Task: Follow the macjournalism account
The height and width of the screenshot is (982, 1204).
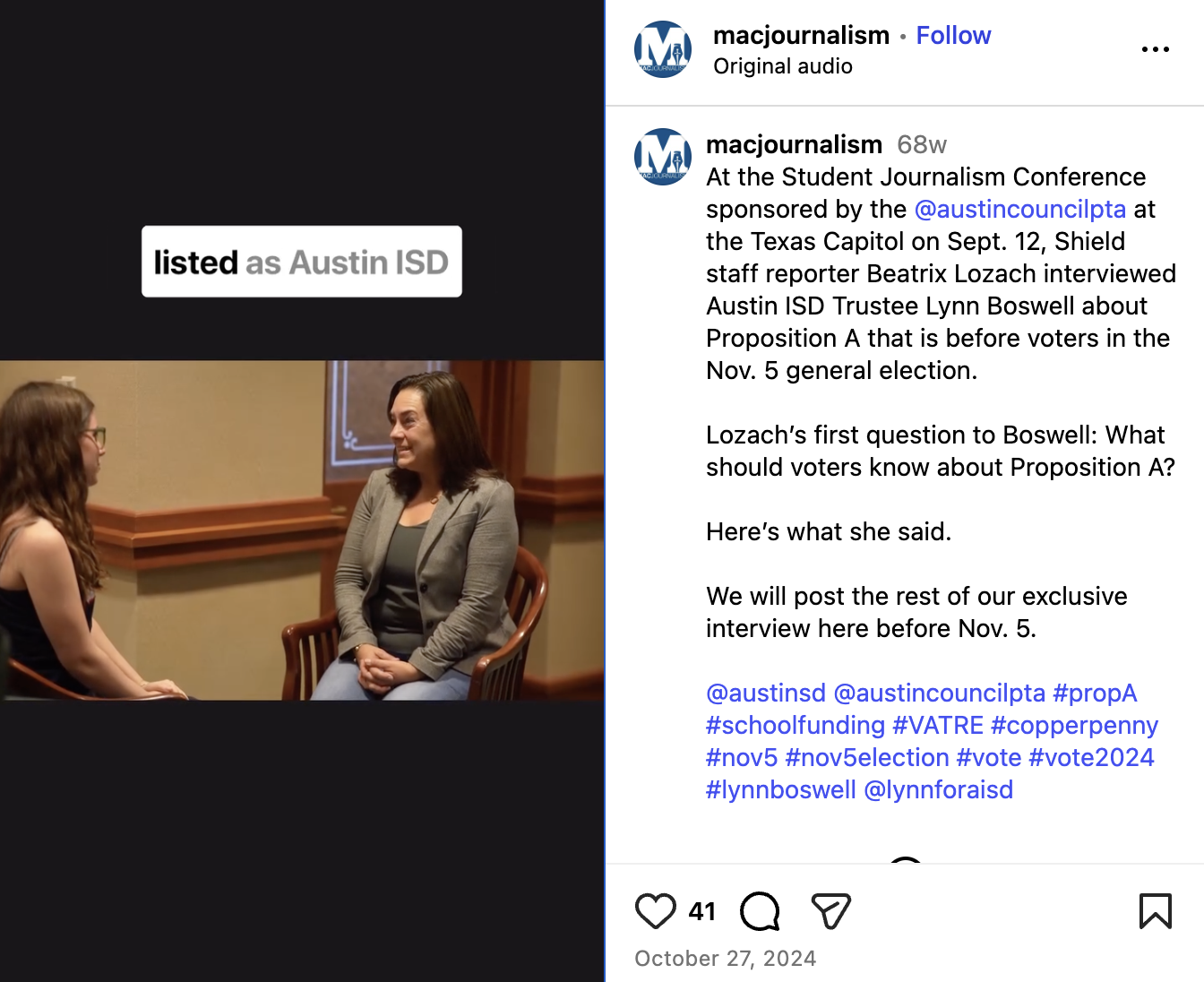Action: pyautogui.click(x=953, y=36)
